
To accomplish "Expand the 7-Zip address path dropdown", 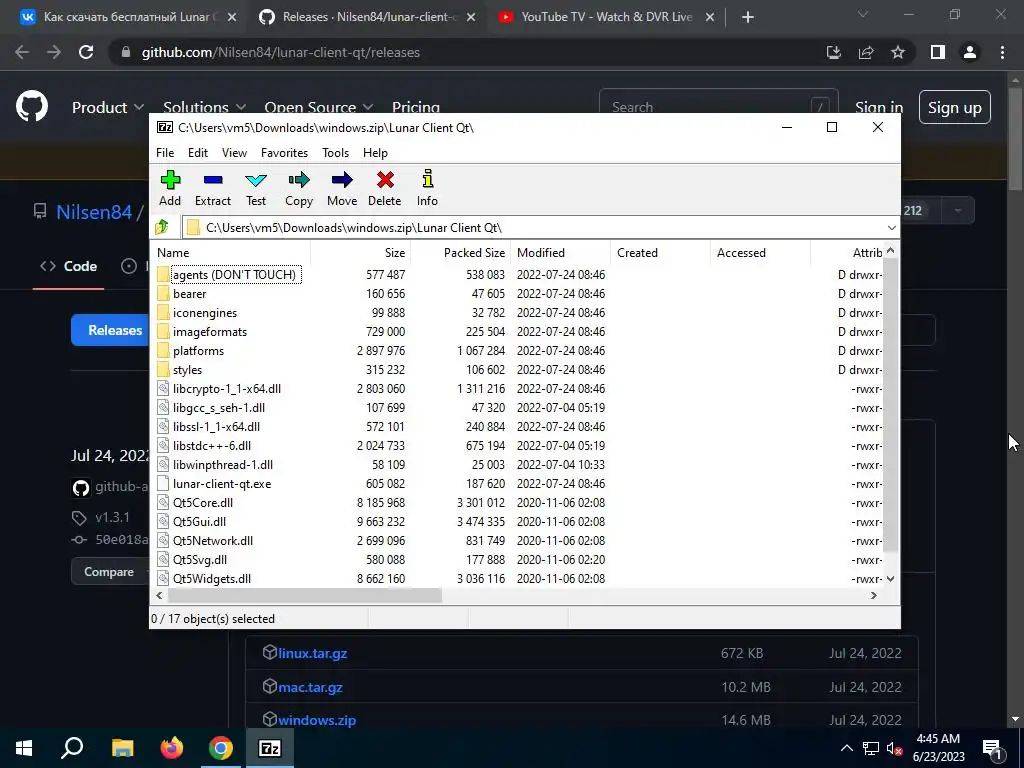I will (x=891, y=227).
